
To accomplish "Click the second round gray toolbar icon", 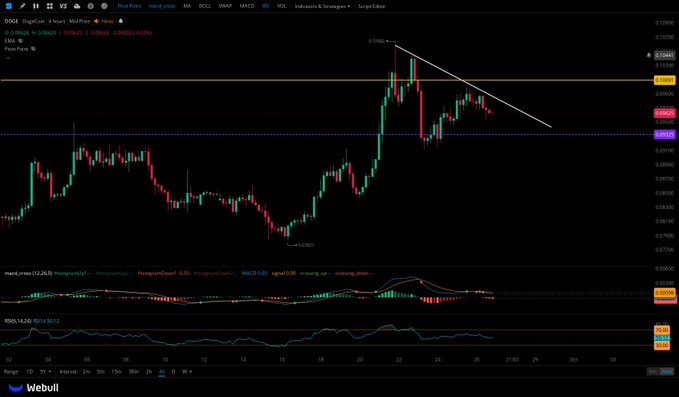I will [x=104, y=6].
